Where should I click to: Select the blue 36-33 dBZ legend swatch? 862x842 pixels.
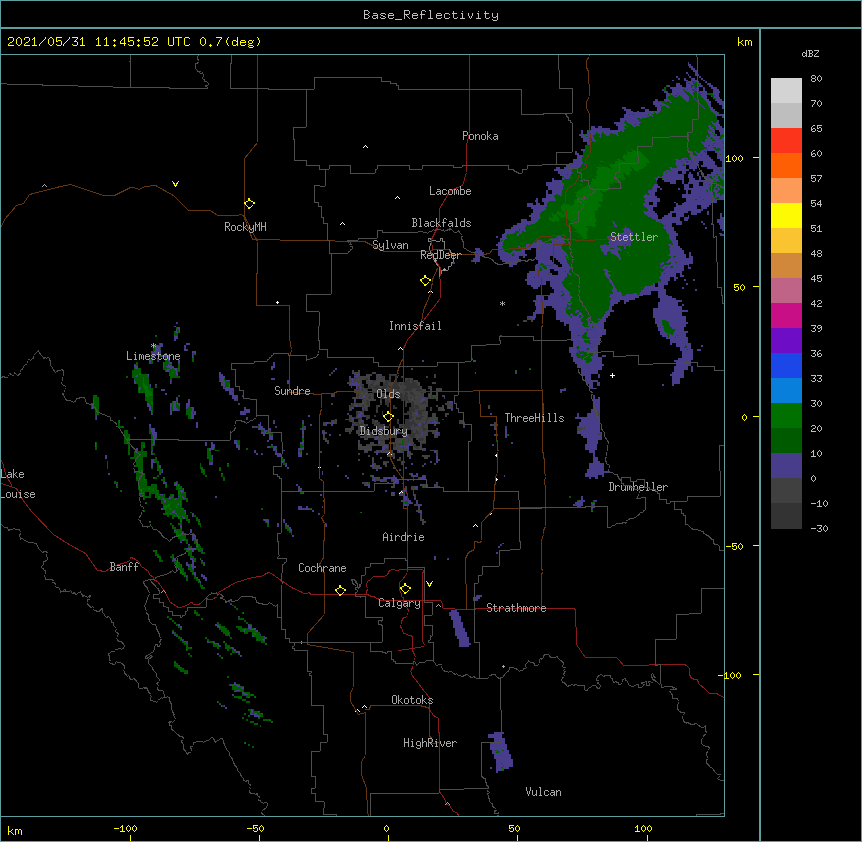786,365
